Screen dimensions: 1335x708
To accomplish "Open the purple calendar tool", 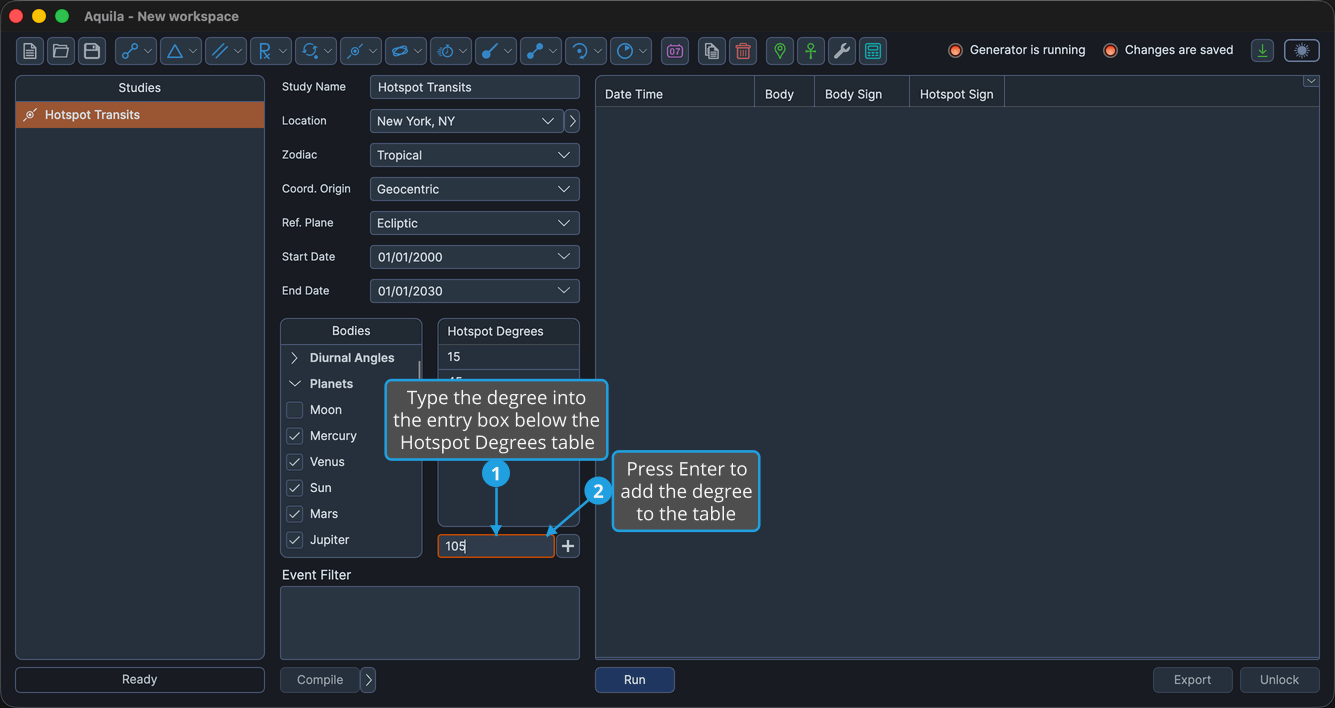I will point(675,51).
